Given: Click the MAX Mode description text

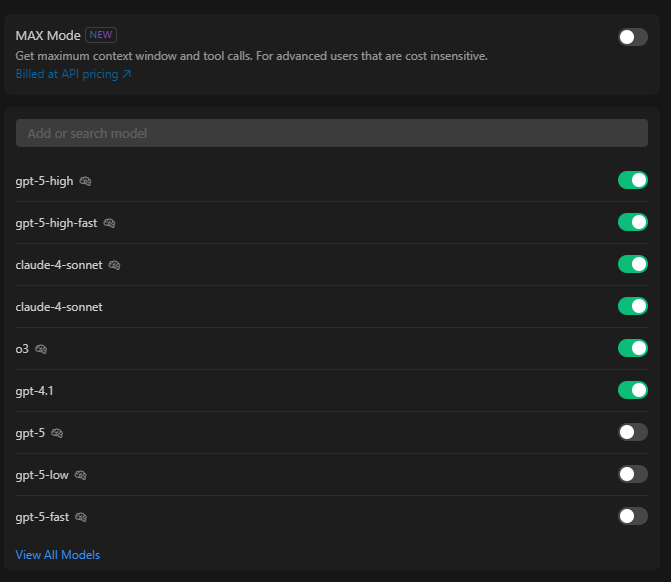Looking at the screenshot, I should pos(252,56).
